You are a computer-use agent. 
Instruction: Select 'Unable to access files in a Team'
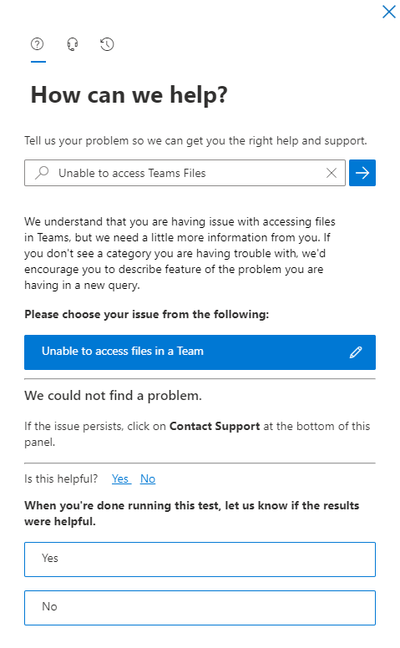(x=200, y=352)
